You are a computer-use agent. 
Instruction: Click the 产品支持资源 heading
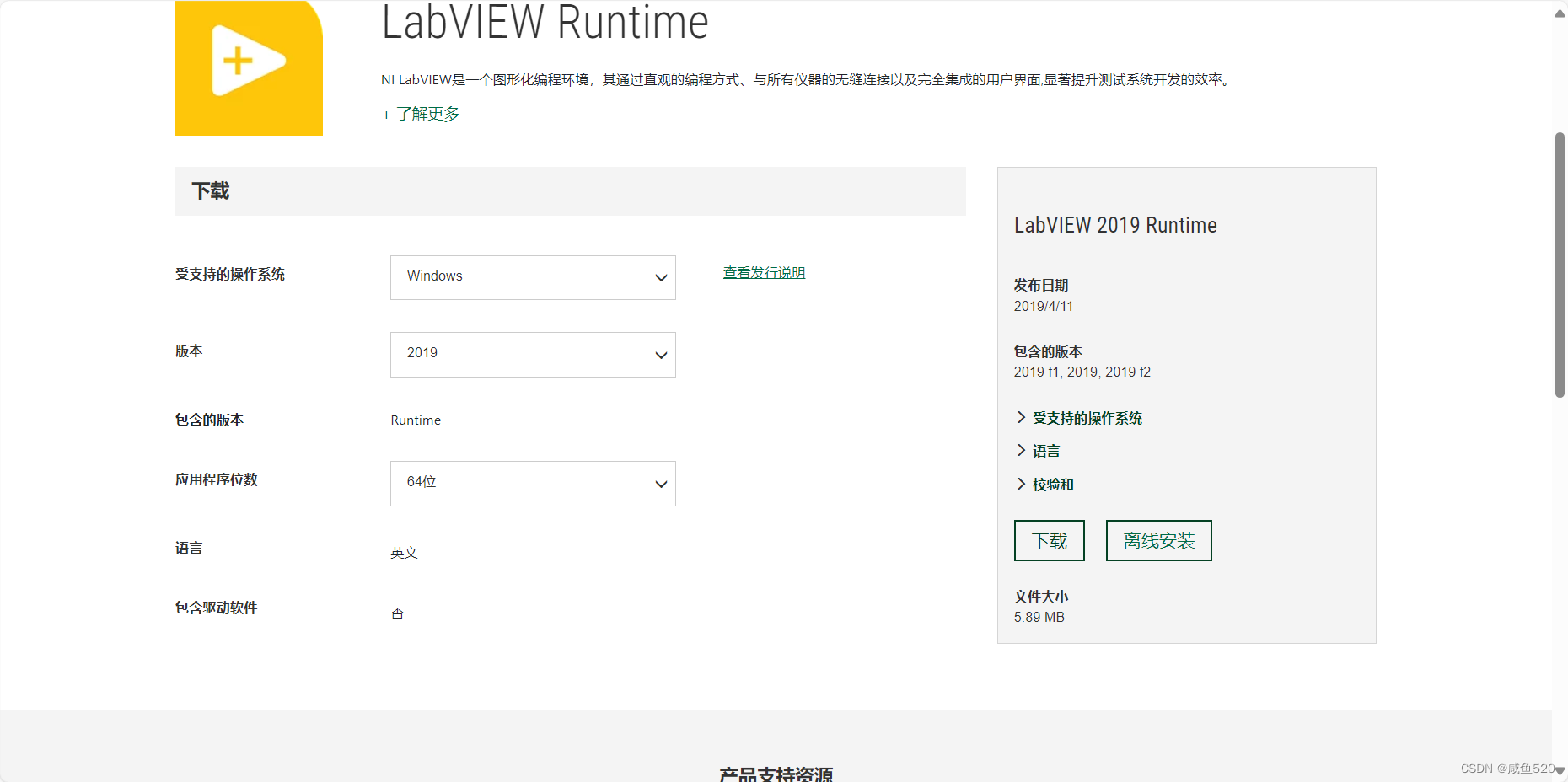(776, 774)
